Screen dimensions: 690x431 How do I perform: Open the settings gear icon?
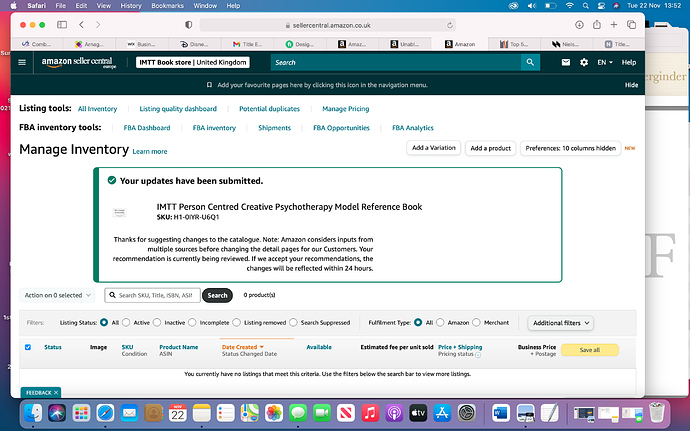[x=584, y=63]
